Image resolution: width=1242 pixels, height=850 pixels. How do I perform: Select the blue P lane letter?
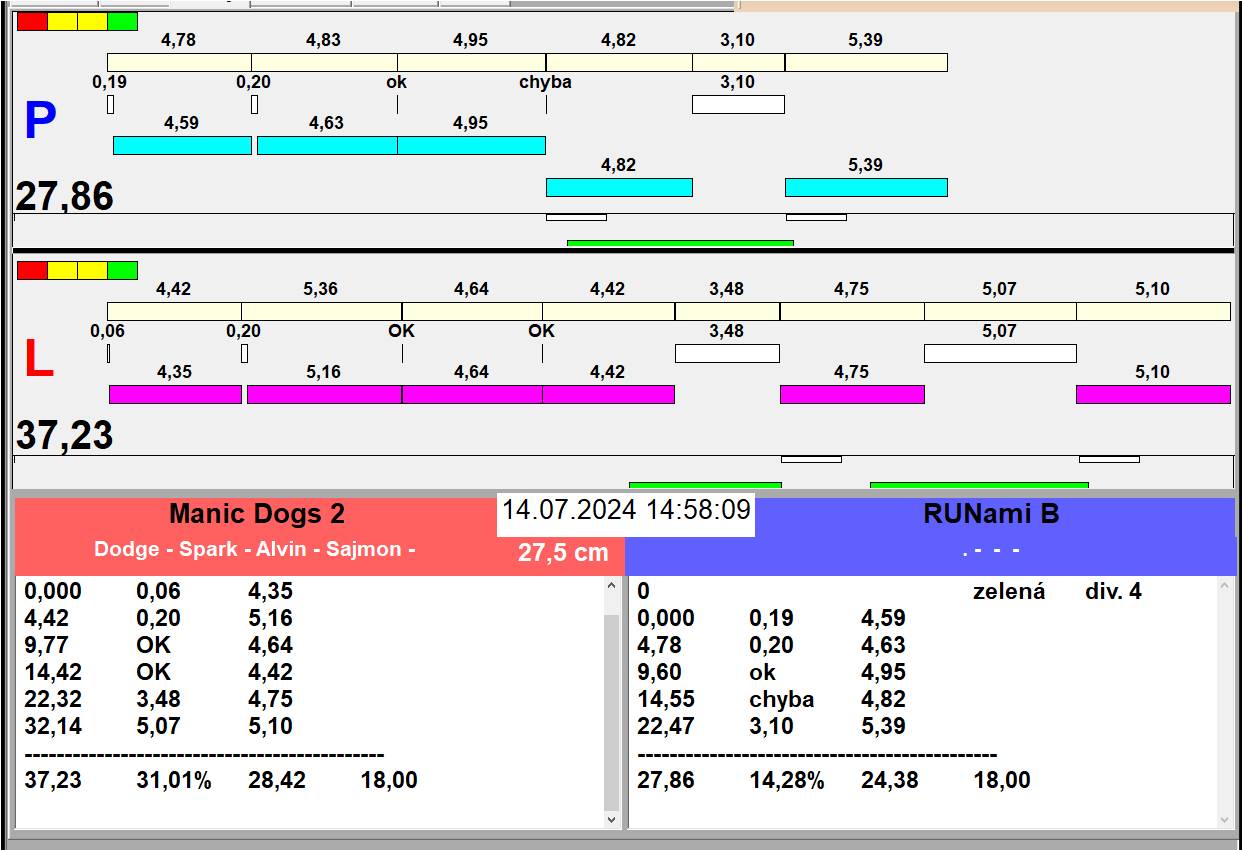pyautogui.click(x=40, y=122)
